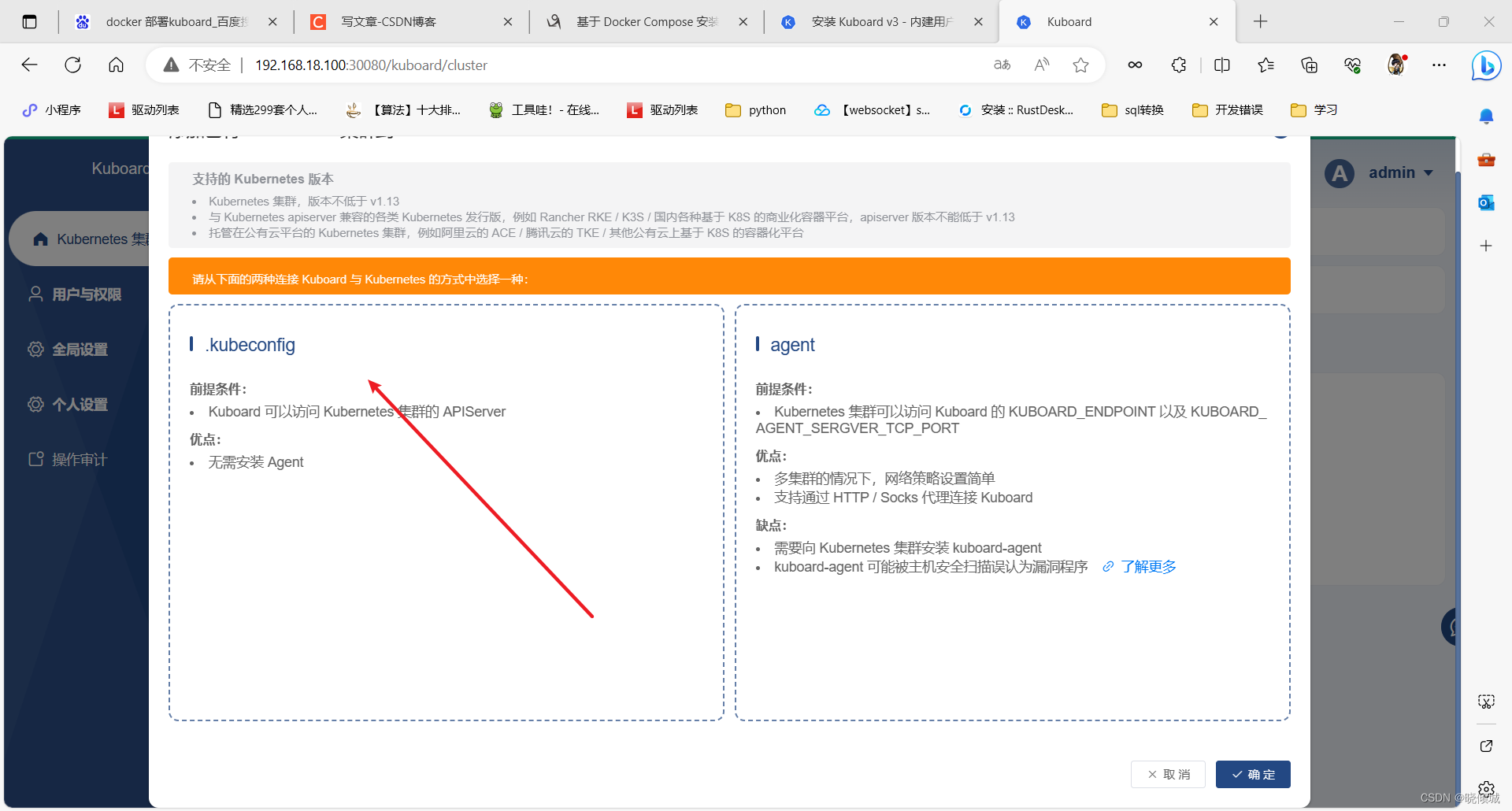
Task: Close the 写文章-CSDN博客 tab
Action: [x=508, y=22]
